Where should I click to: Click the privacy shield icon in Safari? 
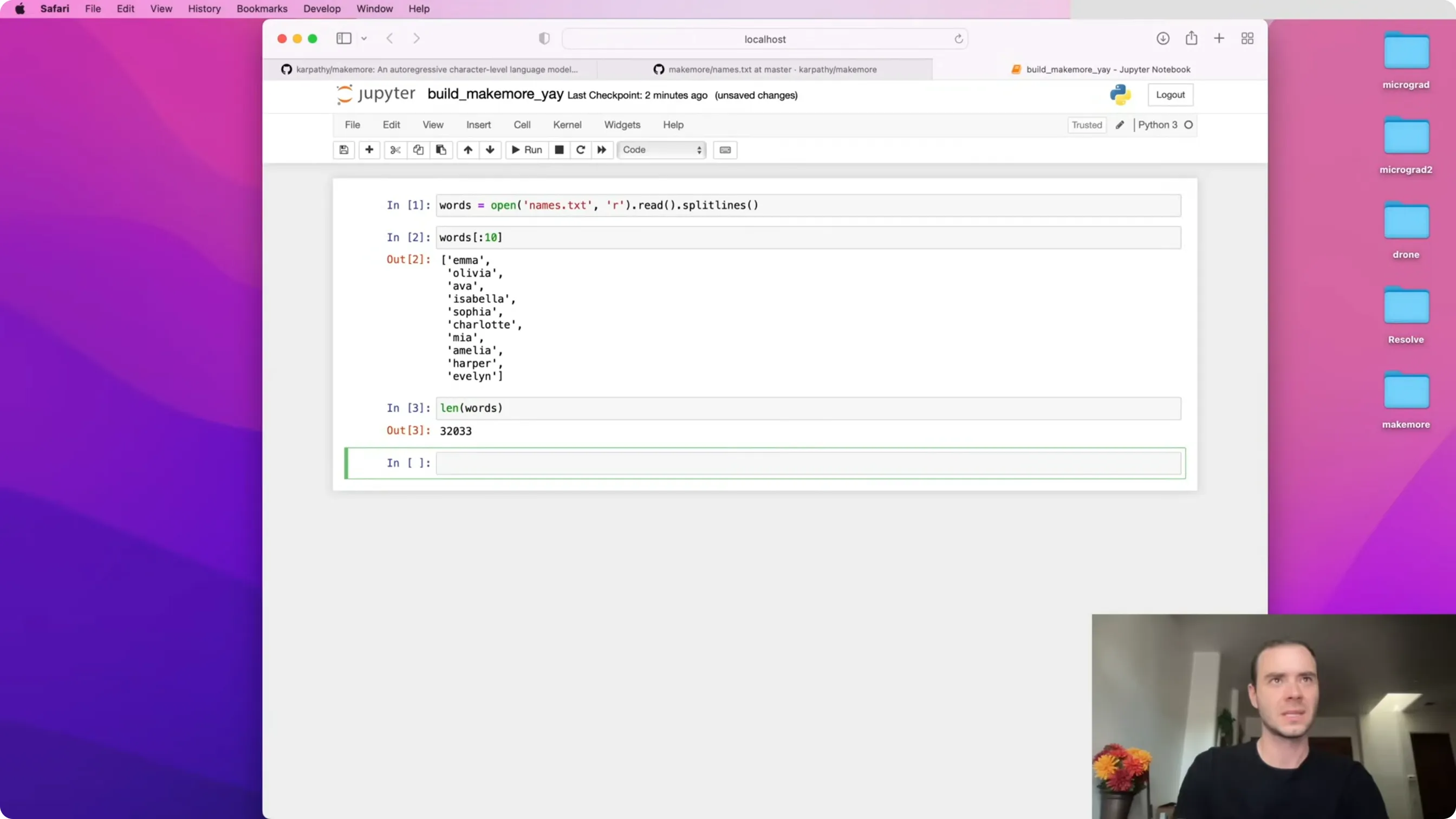point(544,38)
